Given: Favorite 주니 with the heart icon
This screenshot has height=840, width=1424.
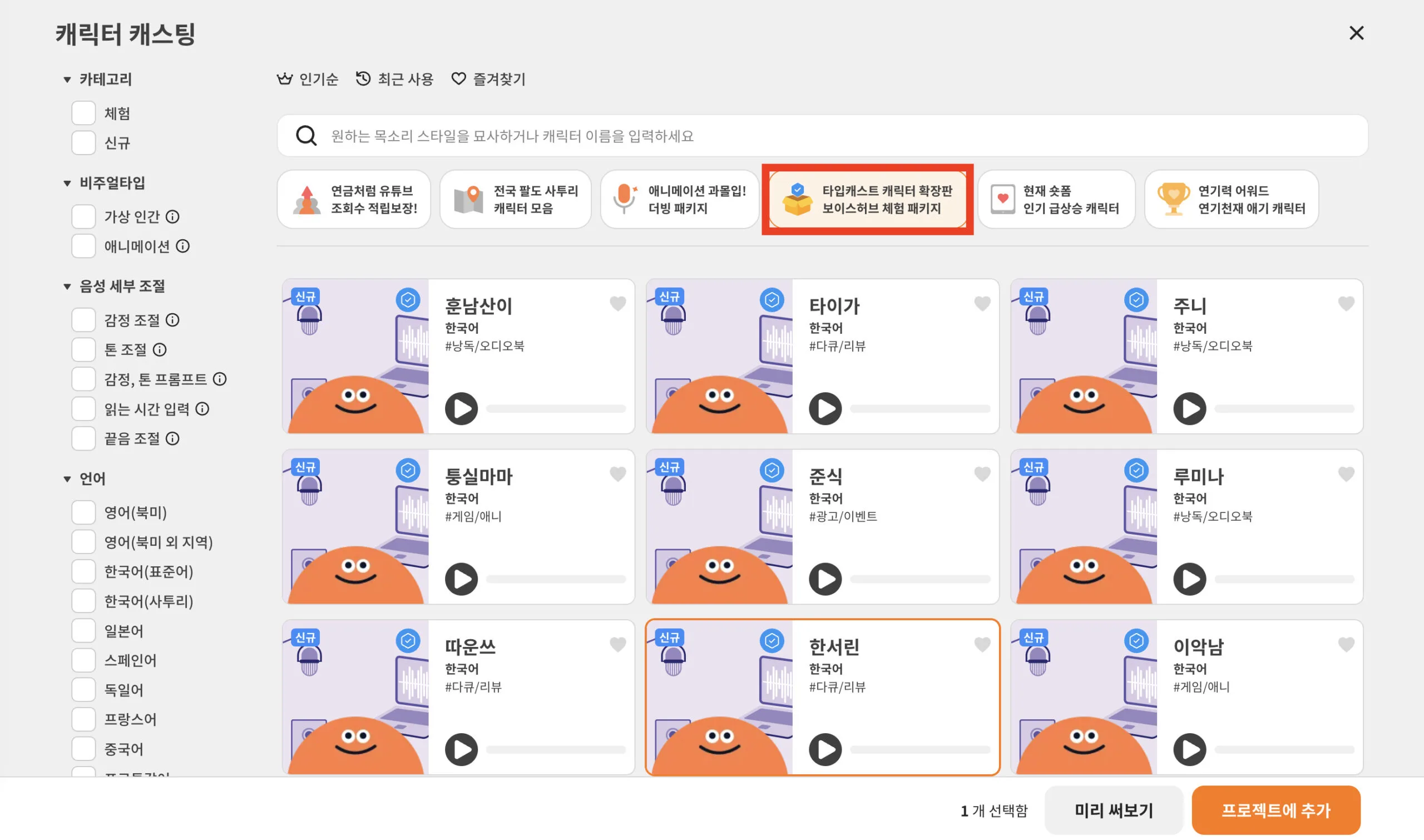Looking at the screenshot, I should click(1347, 304).
